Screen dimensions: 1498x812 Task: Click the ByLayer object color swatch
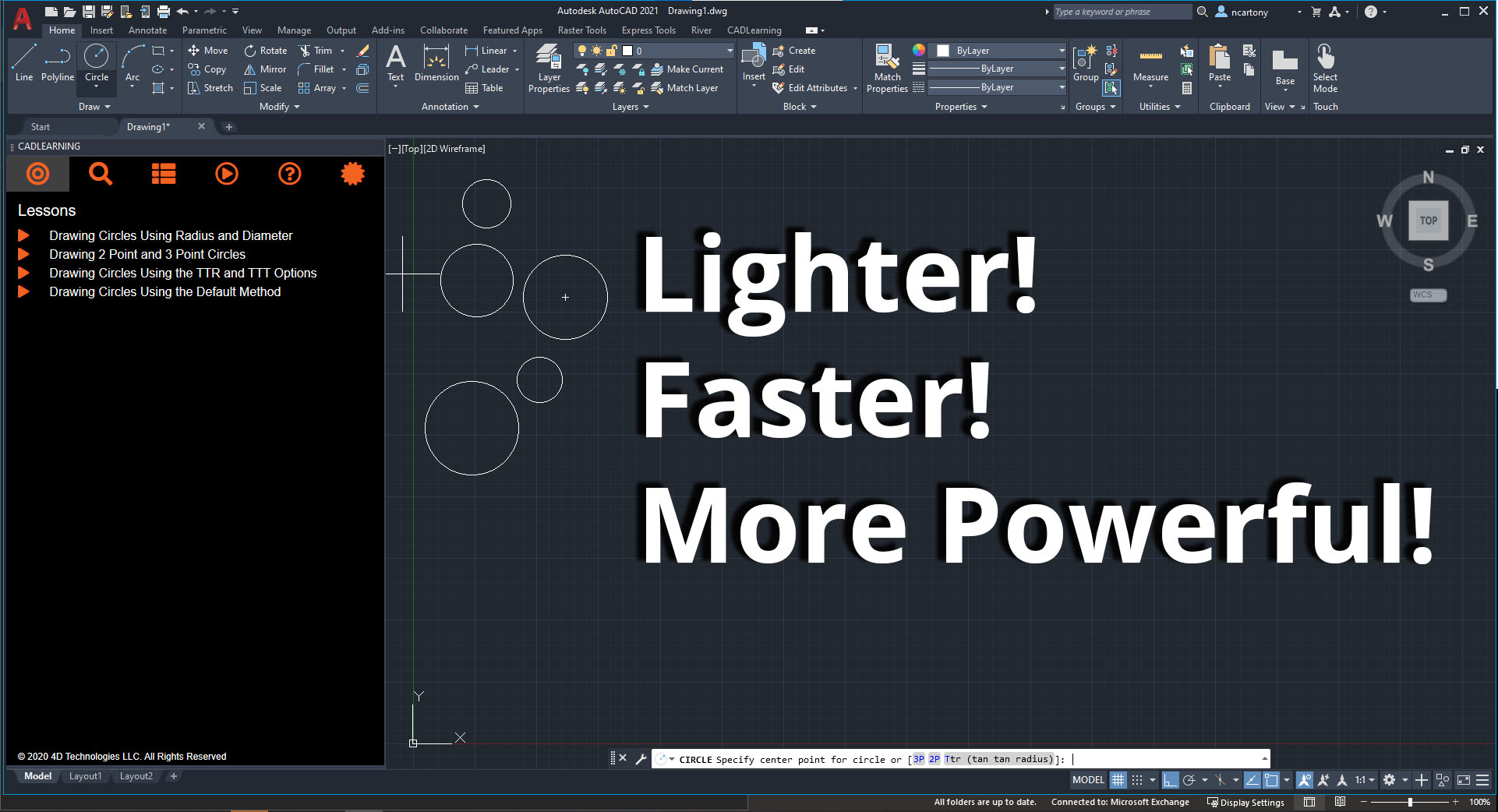coord(943,51)
